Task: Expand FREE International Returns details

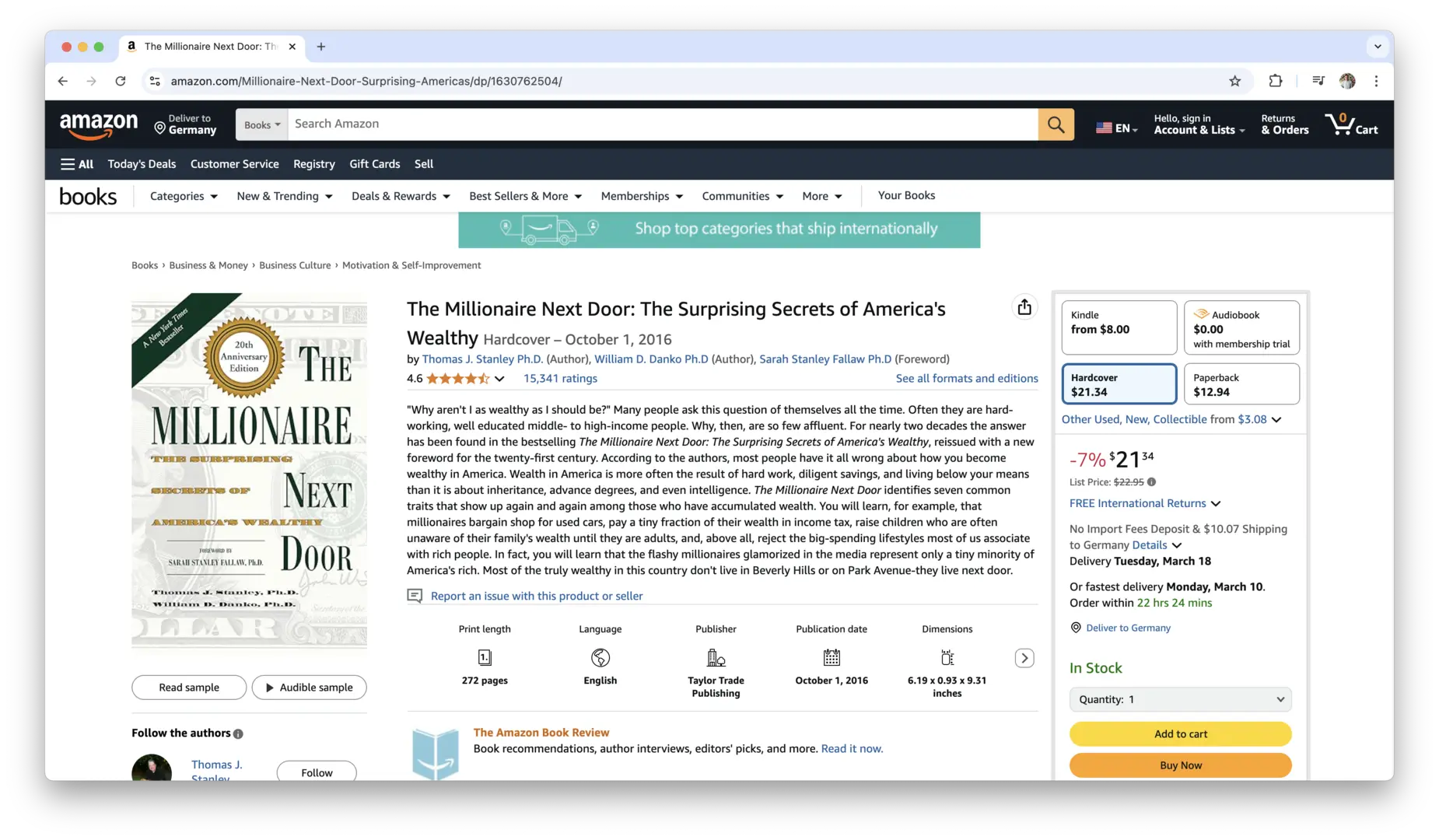Action: coord(1145,503)
